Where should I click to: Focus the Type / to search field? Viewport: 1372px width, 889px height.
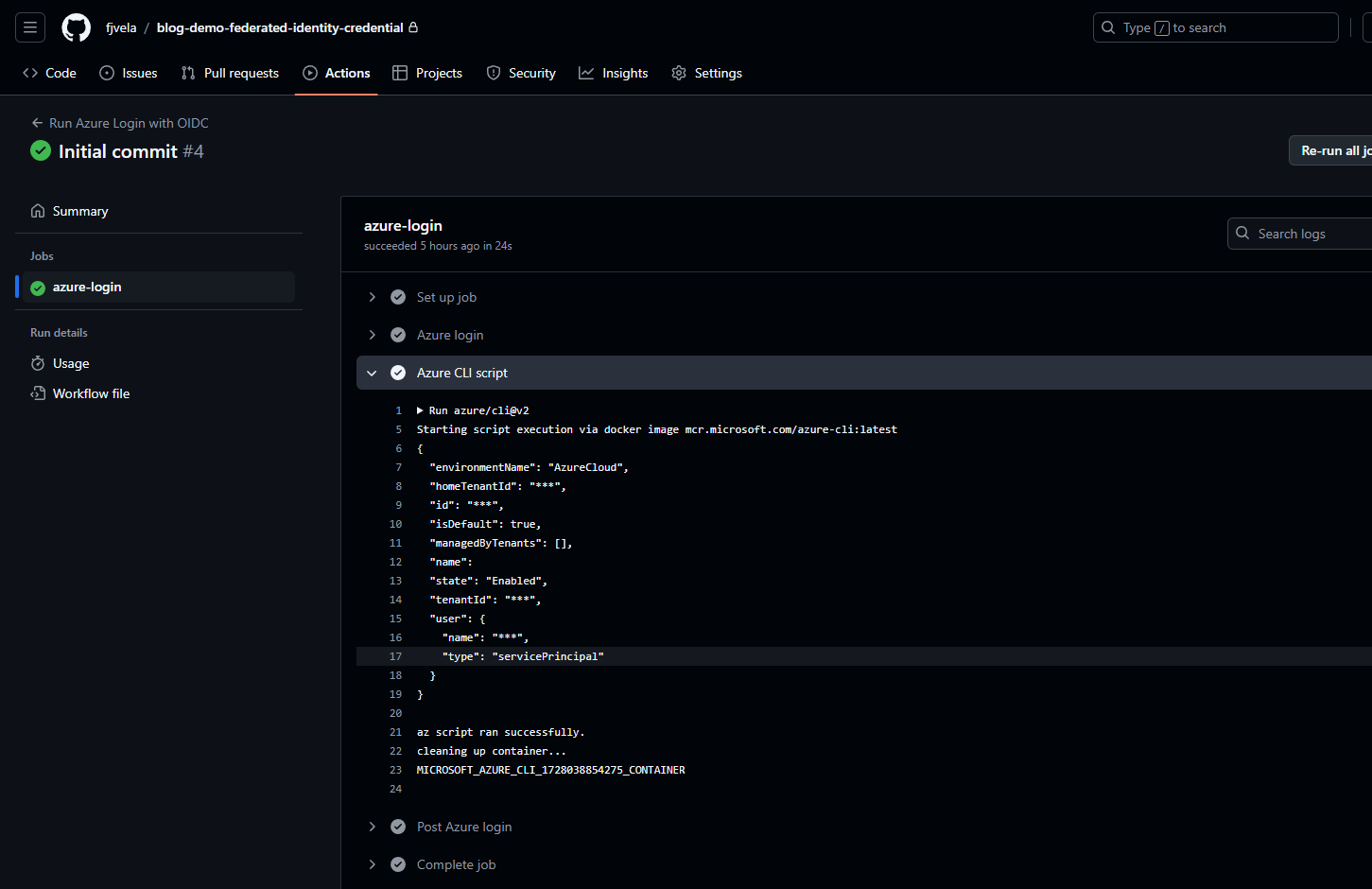pos(1215,27)
